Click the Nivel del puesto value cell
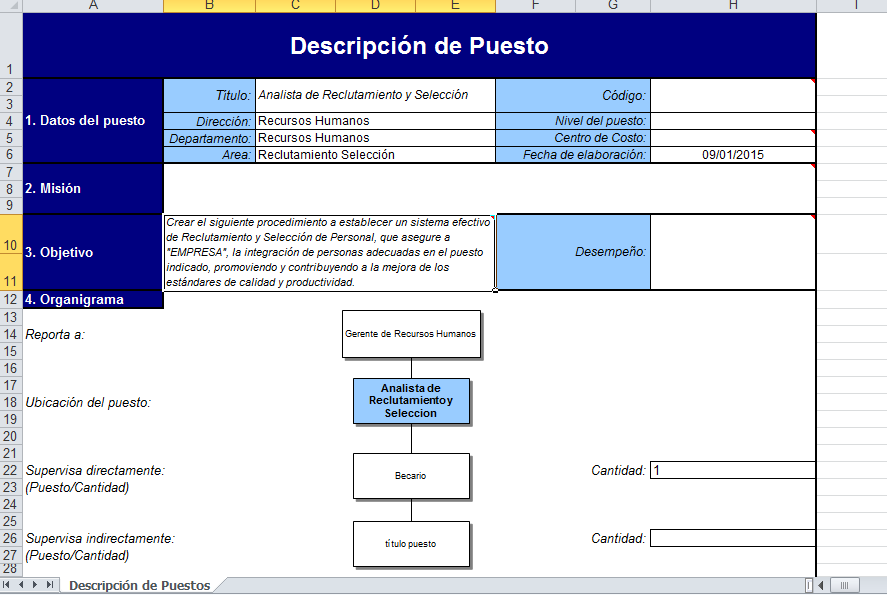888x596 pixels. 733,121
